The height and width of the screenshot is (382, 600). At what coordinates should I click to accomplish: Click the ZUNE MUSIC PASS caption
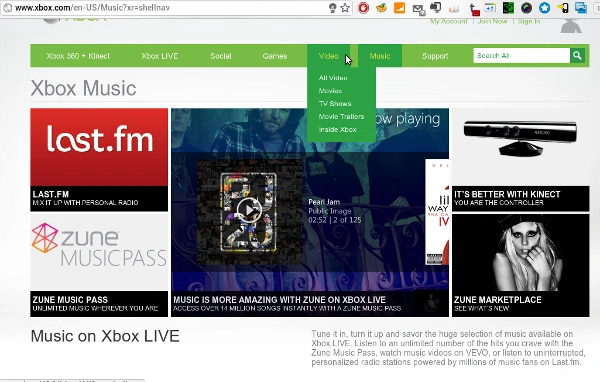pos(99,304)
